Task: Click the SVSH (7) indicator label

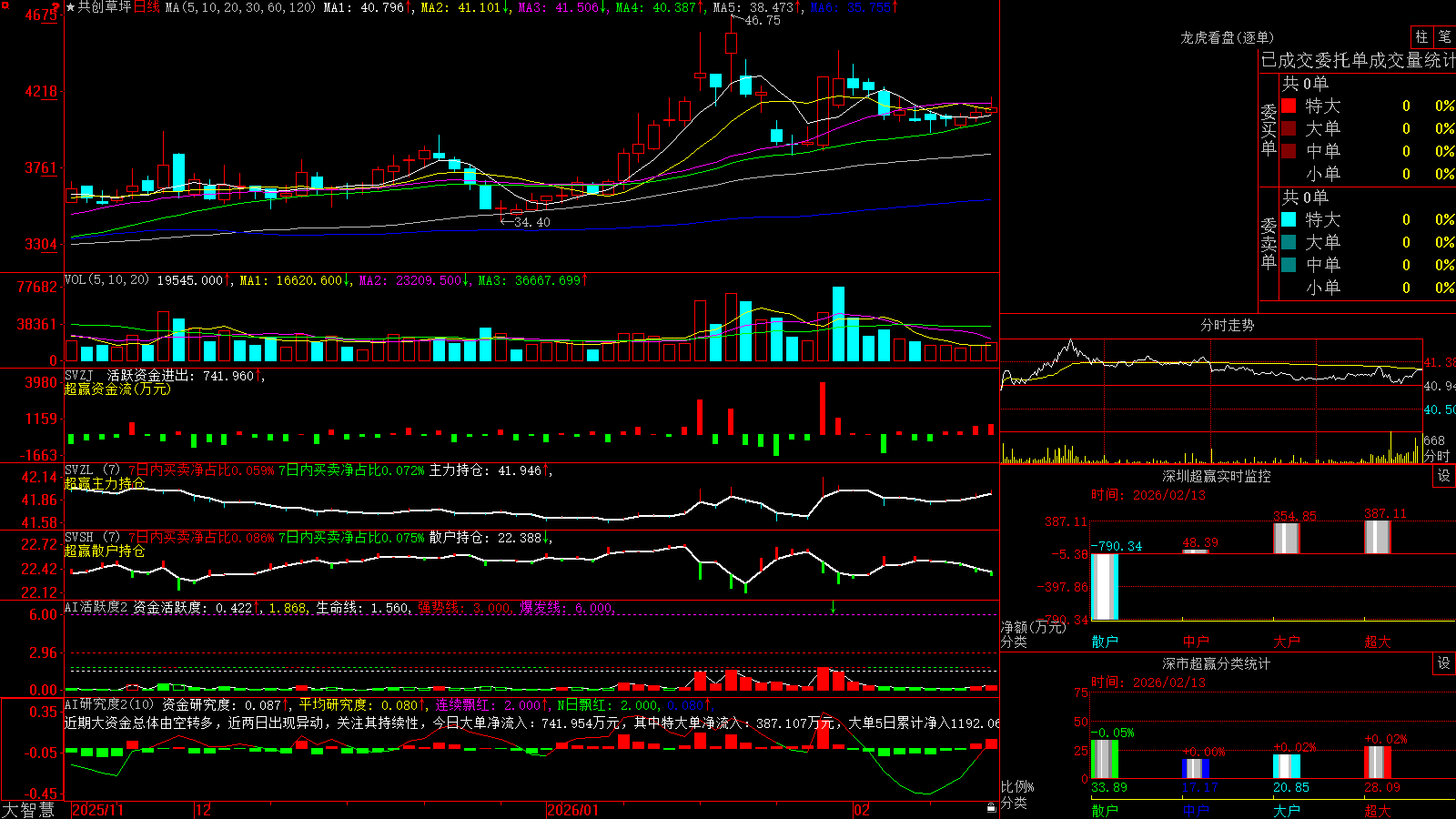Action: click(92, 537)
